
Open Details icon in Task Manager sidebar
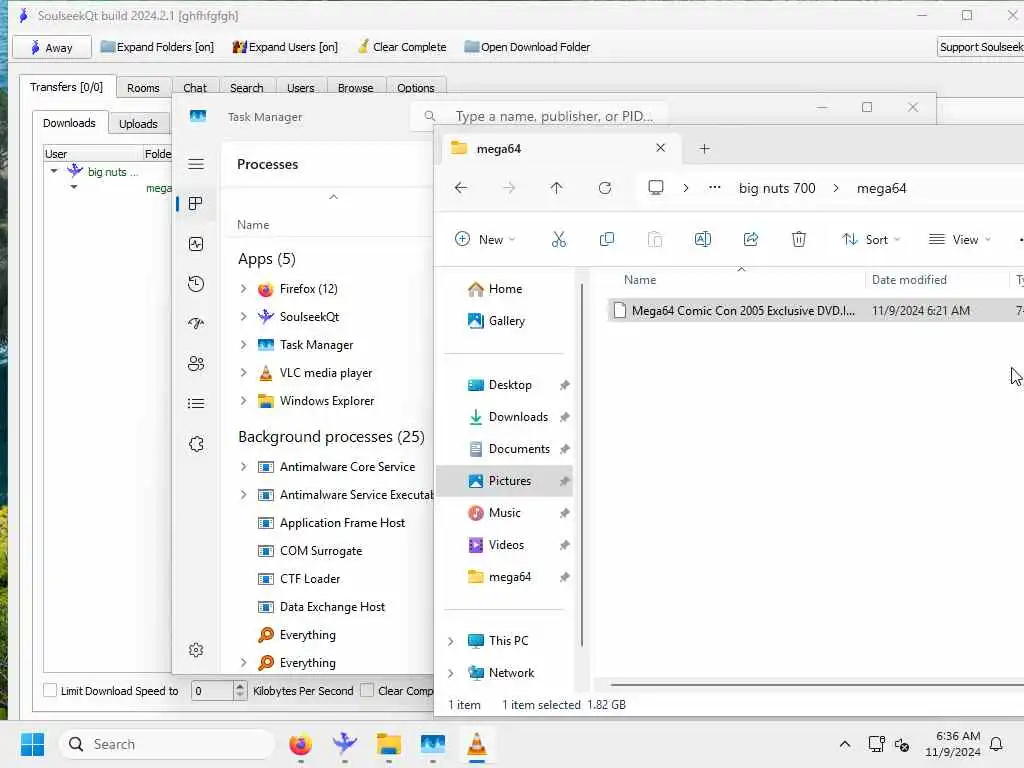click(196, 404)
